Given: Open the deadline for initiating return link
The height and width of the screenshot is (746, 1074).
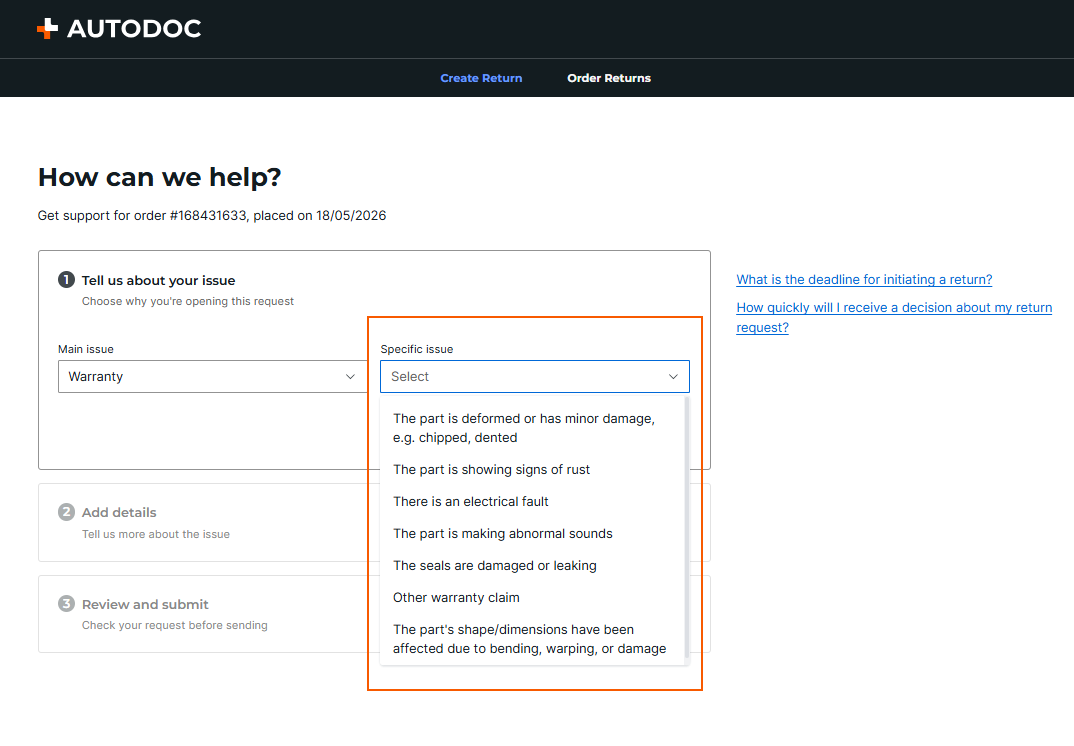Looking at the screenshot, I should [x=864, y=279].
